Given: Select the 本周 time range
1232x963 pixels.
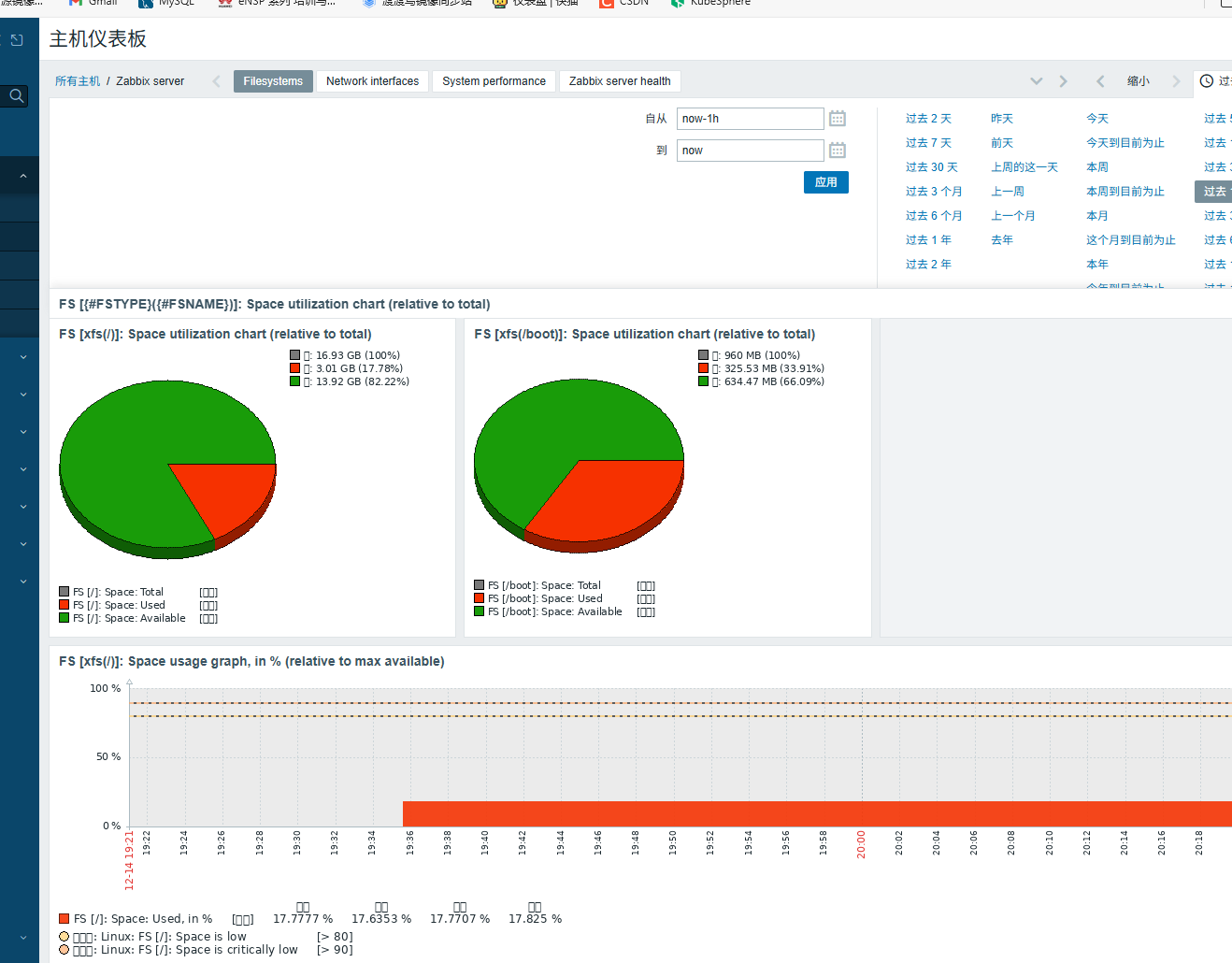Looking at the screenshot, I should click(x=1097, y=167).
